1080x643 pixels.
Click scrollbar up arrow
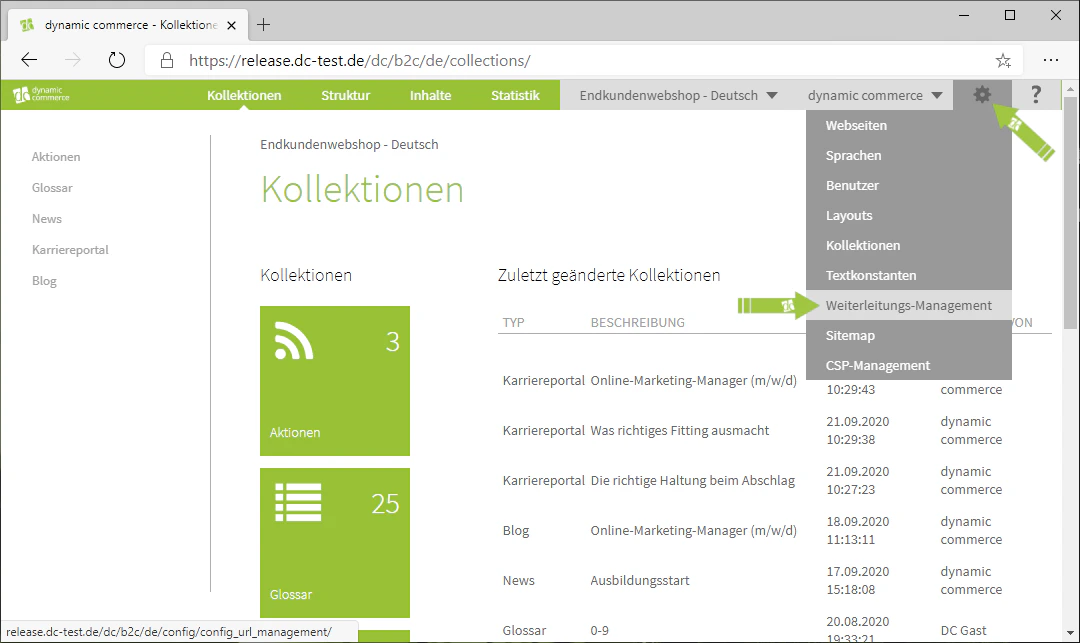pyautogui.click(x=1069, y=88)
